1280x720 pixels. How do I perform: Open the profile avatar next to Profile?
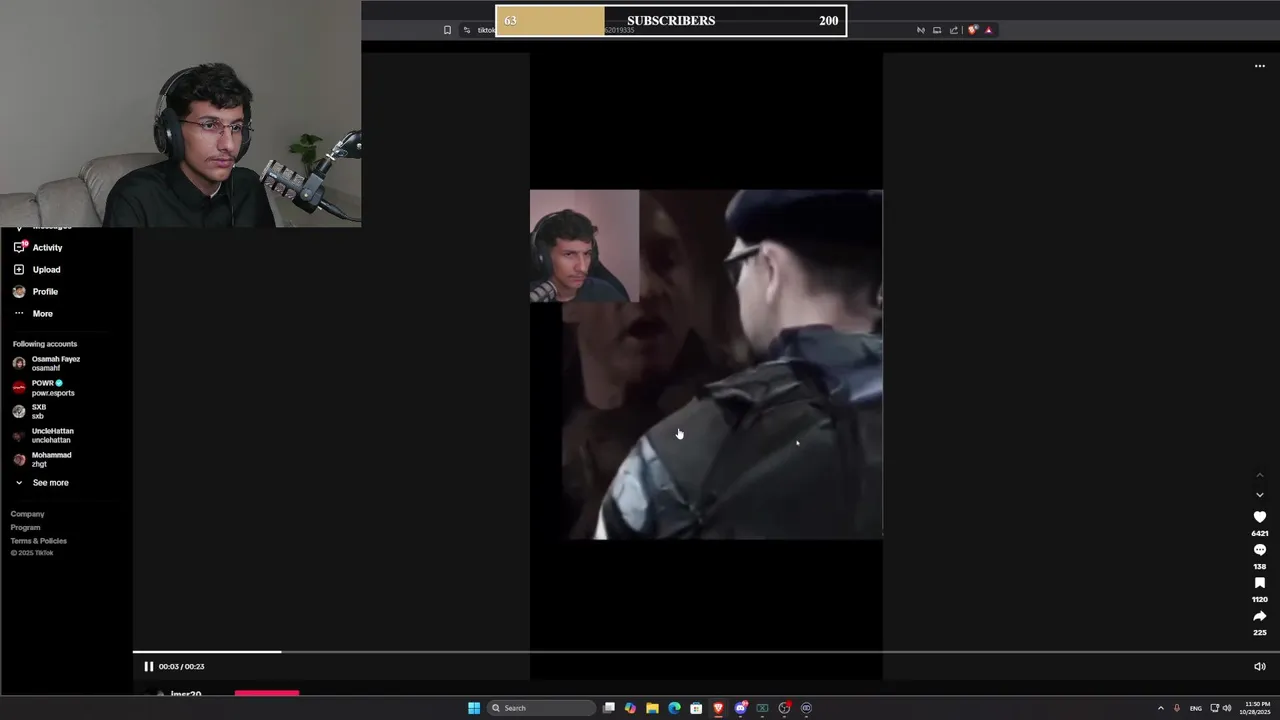pos(19,291)
